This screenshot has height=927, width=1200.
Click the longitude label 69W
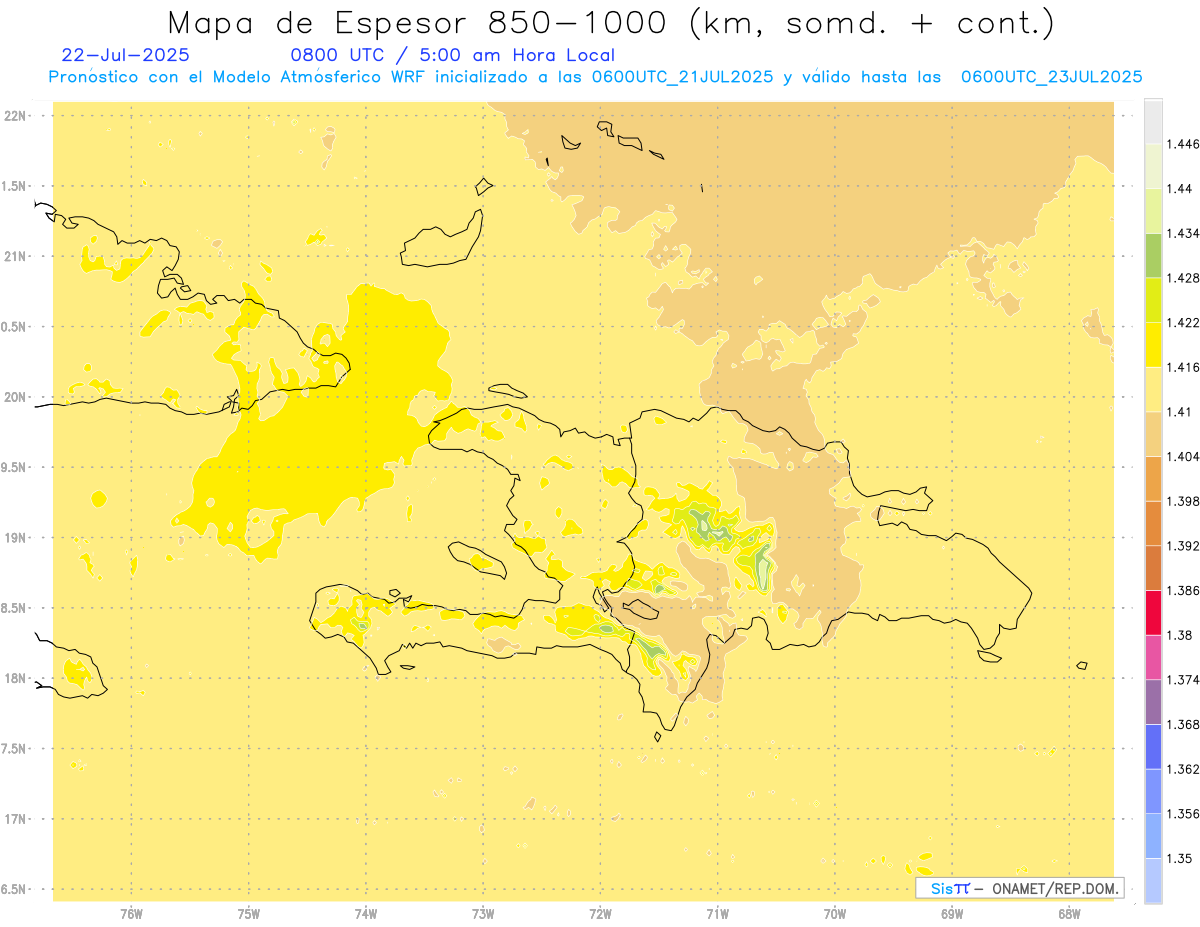click(952, 914)
